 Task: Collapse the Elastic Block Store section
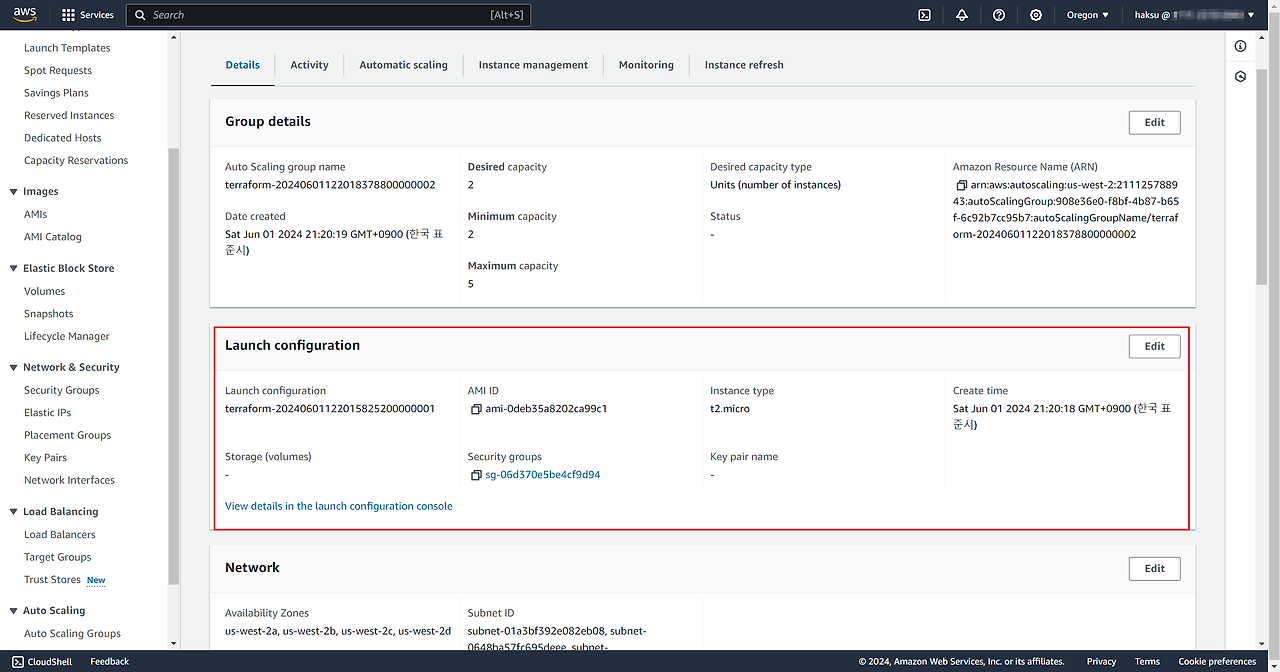click(x=14, y=269)
